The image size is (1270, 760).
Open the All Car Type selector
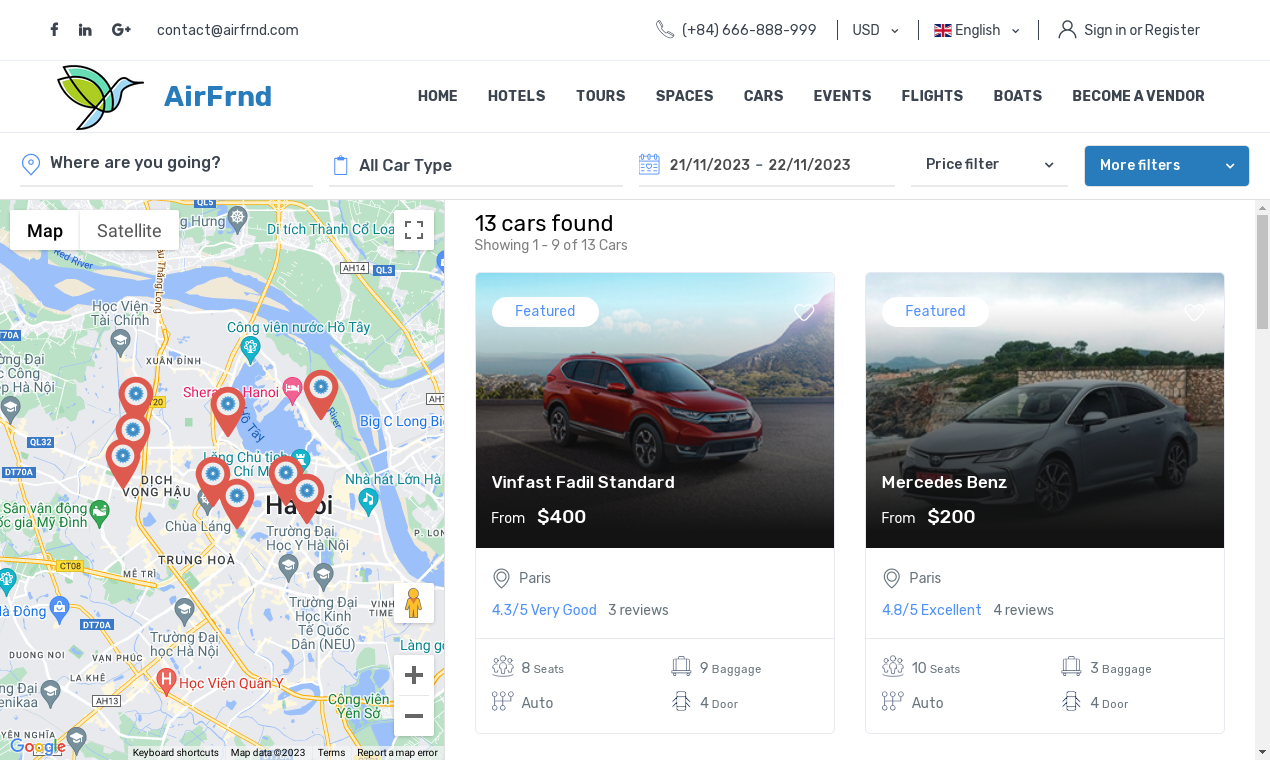[x=476, y=166]
